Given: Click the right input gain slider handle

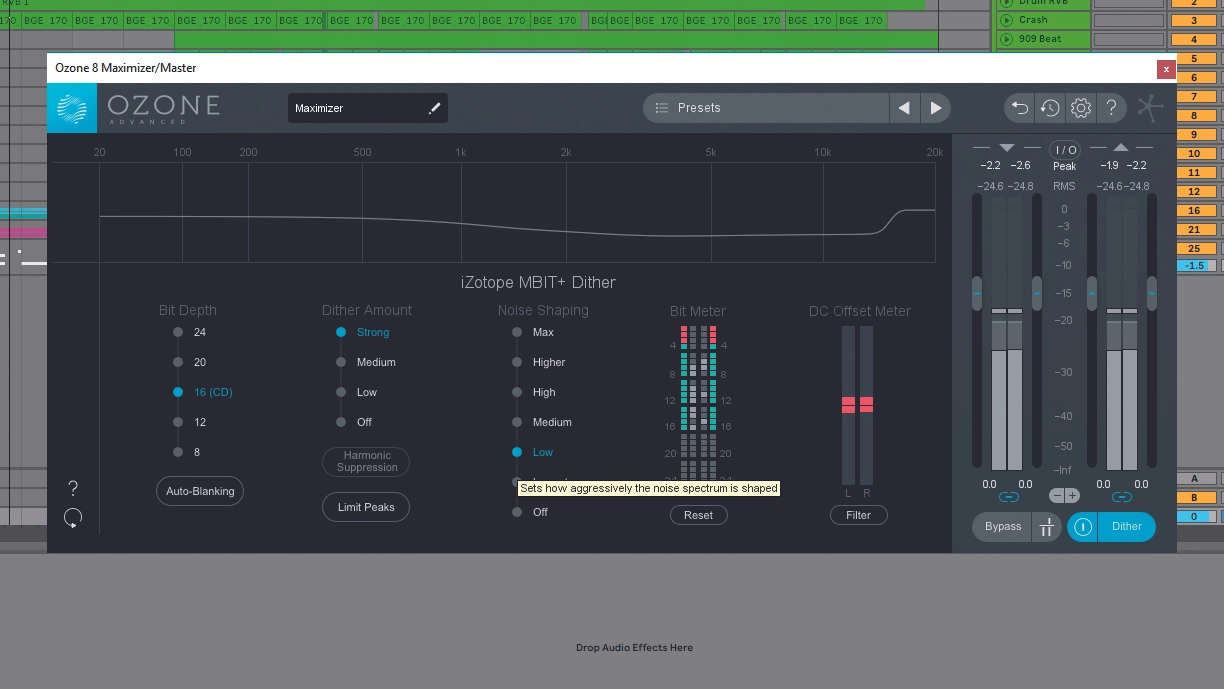Looking at the screenshot, I should (x=1037, y=294).
